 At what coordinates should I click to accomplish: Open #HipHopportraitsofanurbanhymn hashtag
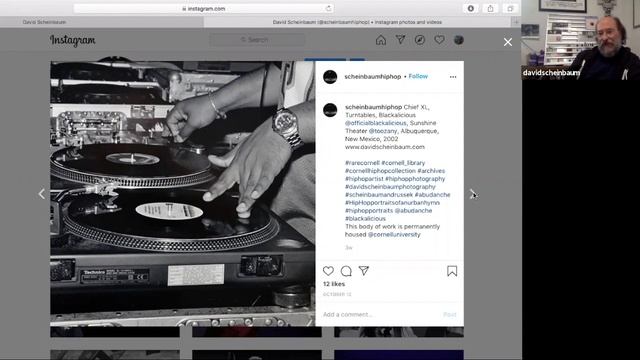[392, 202]
